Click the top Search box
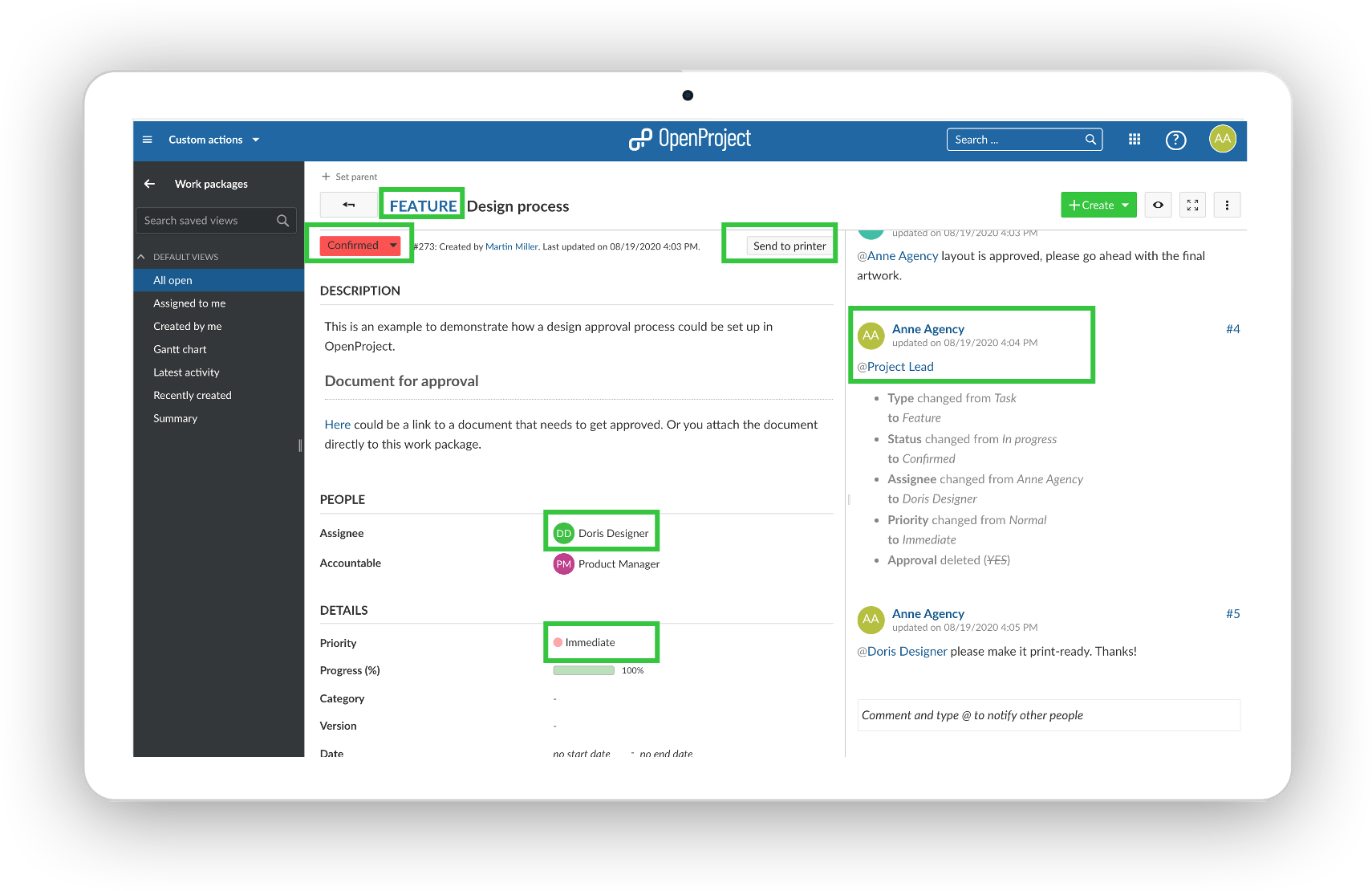1372x891 pixels. 1016,140
